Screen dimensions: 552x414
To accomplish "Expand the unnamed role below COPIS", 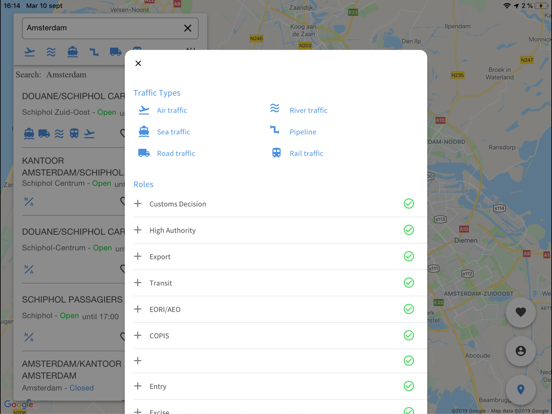I will coord(138,360).
